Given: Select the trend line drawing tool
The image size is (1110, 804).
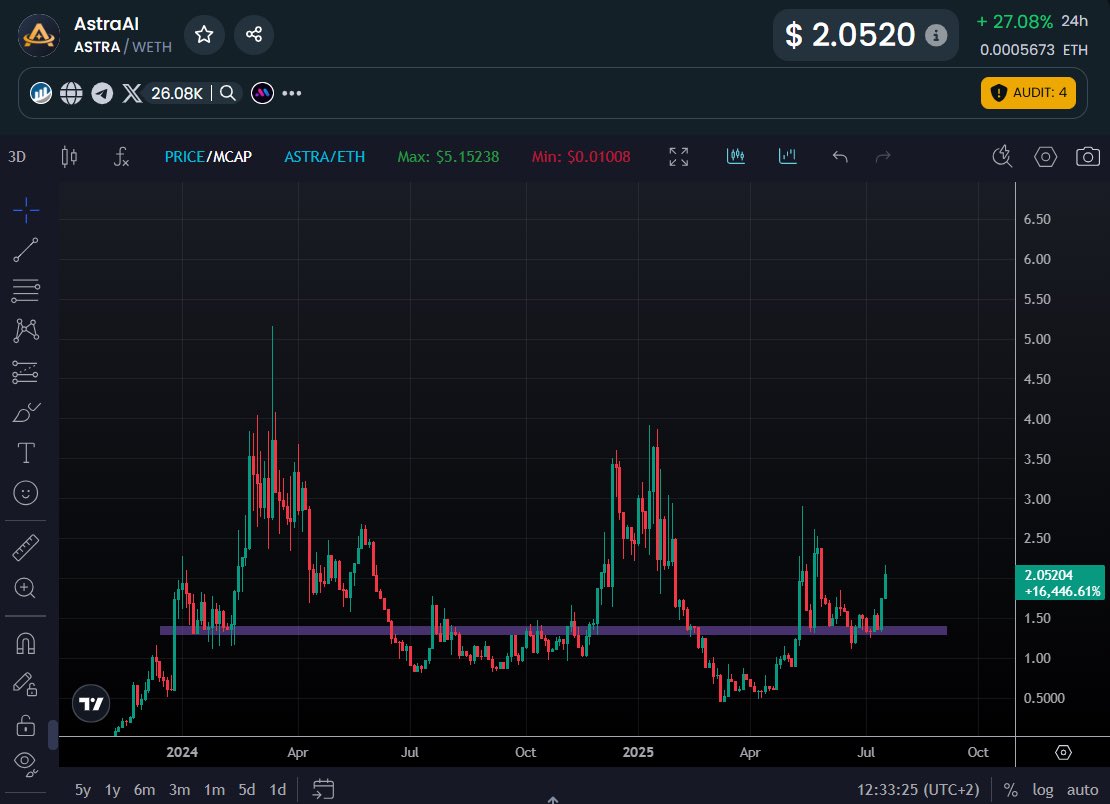Looking at the screenshot, I should tap(25, 250).
